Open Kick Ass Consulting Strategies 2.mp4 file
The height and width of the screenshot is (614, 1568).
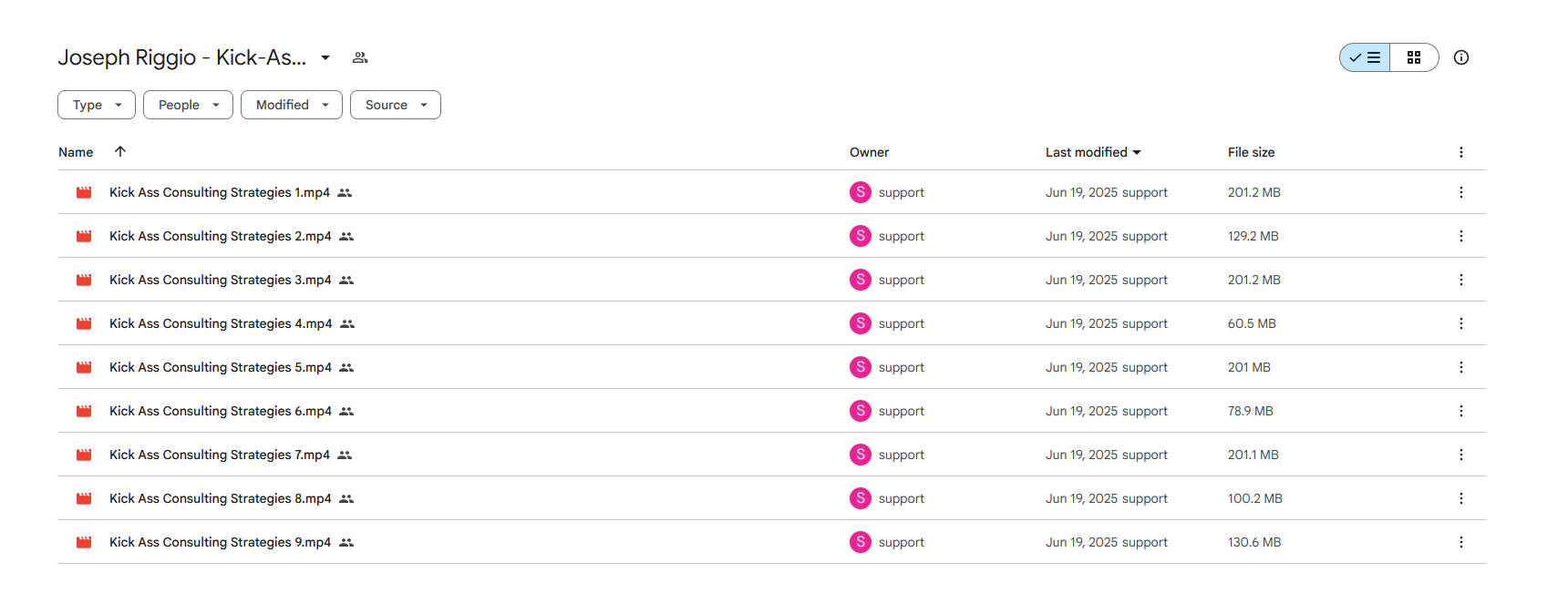[x=221, y=236]
